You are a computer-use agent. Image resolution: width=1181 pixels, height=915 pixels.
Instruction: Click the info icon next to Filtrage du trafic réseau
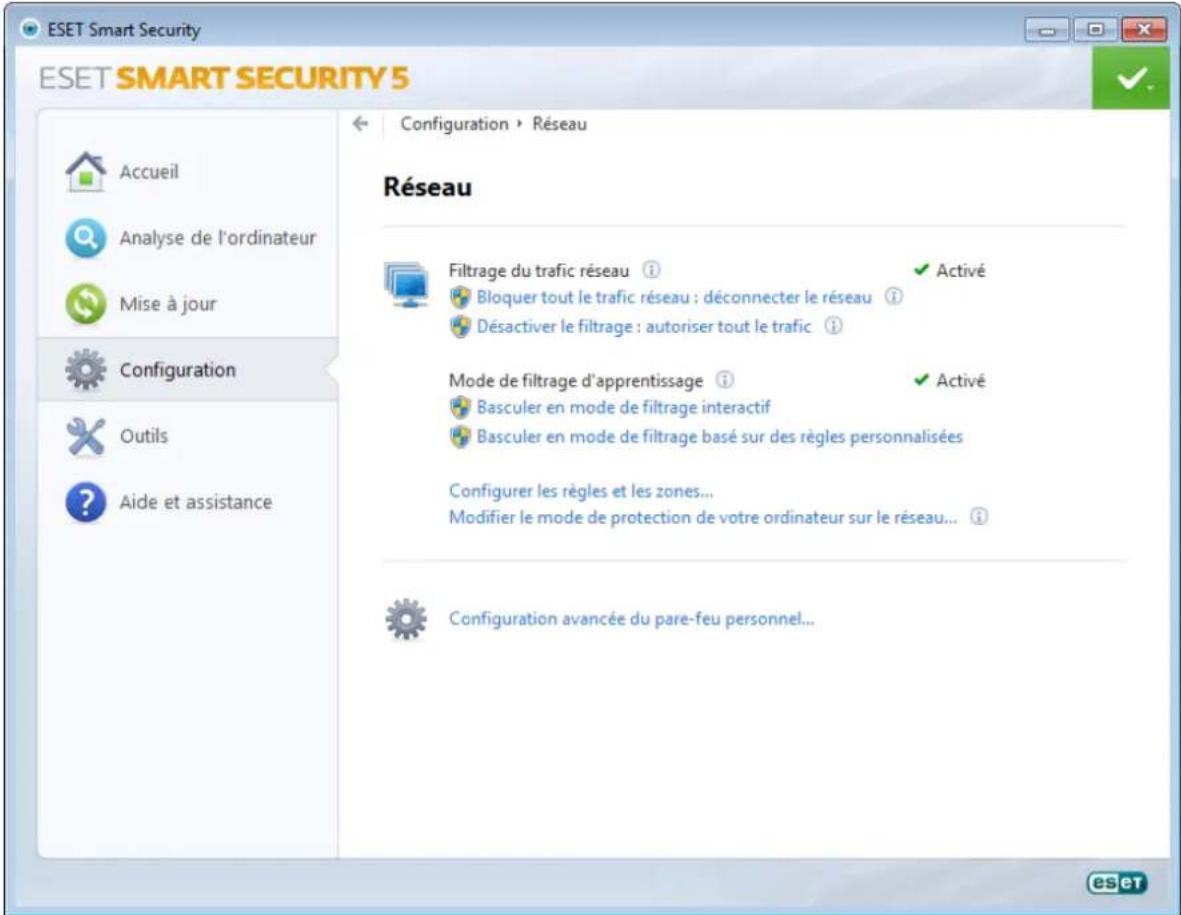click(651, 270)
